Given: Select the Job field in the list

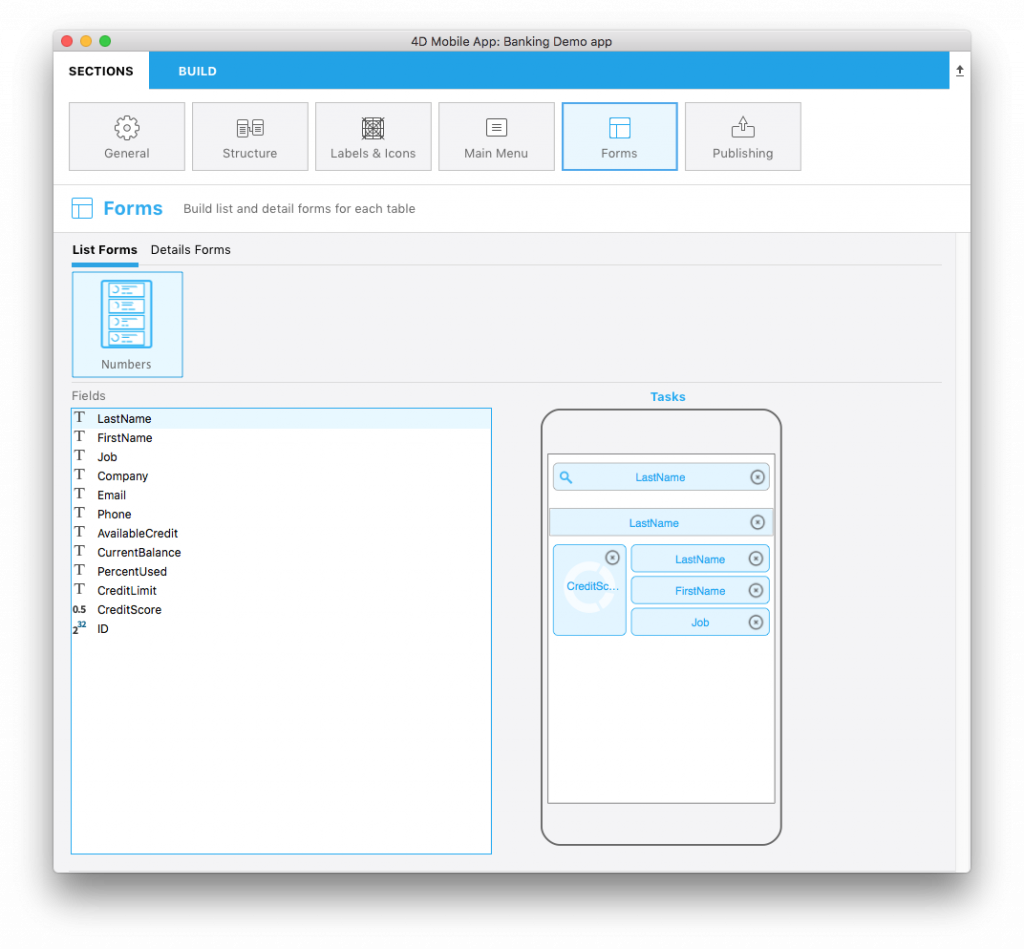Looking at the screenshot, I should (281, 457).
